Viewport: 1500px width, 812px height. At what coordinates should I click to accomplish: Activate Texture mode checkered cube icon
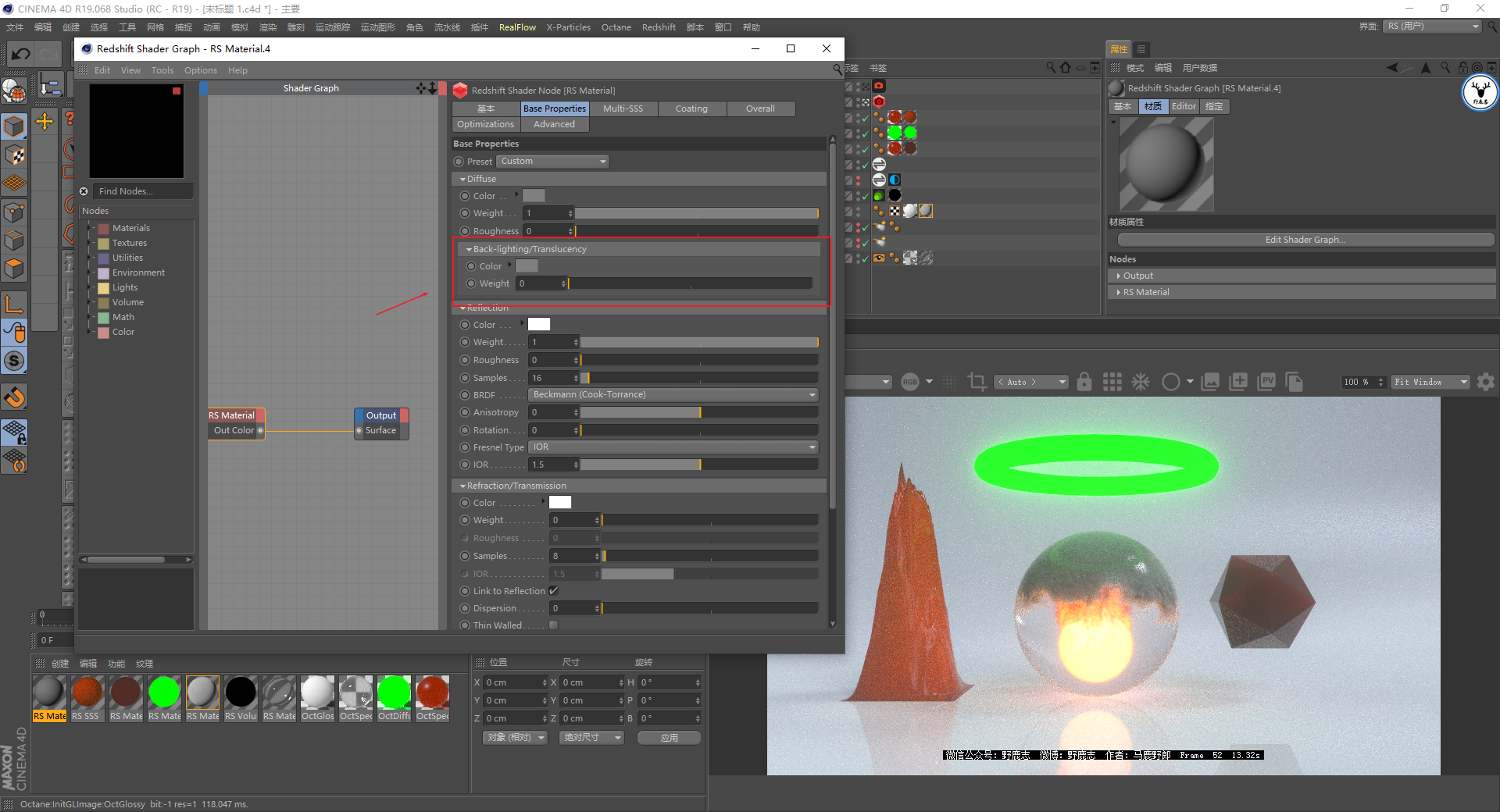pos(15,155)
